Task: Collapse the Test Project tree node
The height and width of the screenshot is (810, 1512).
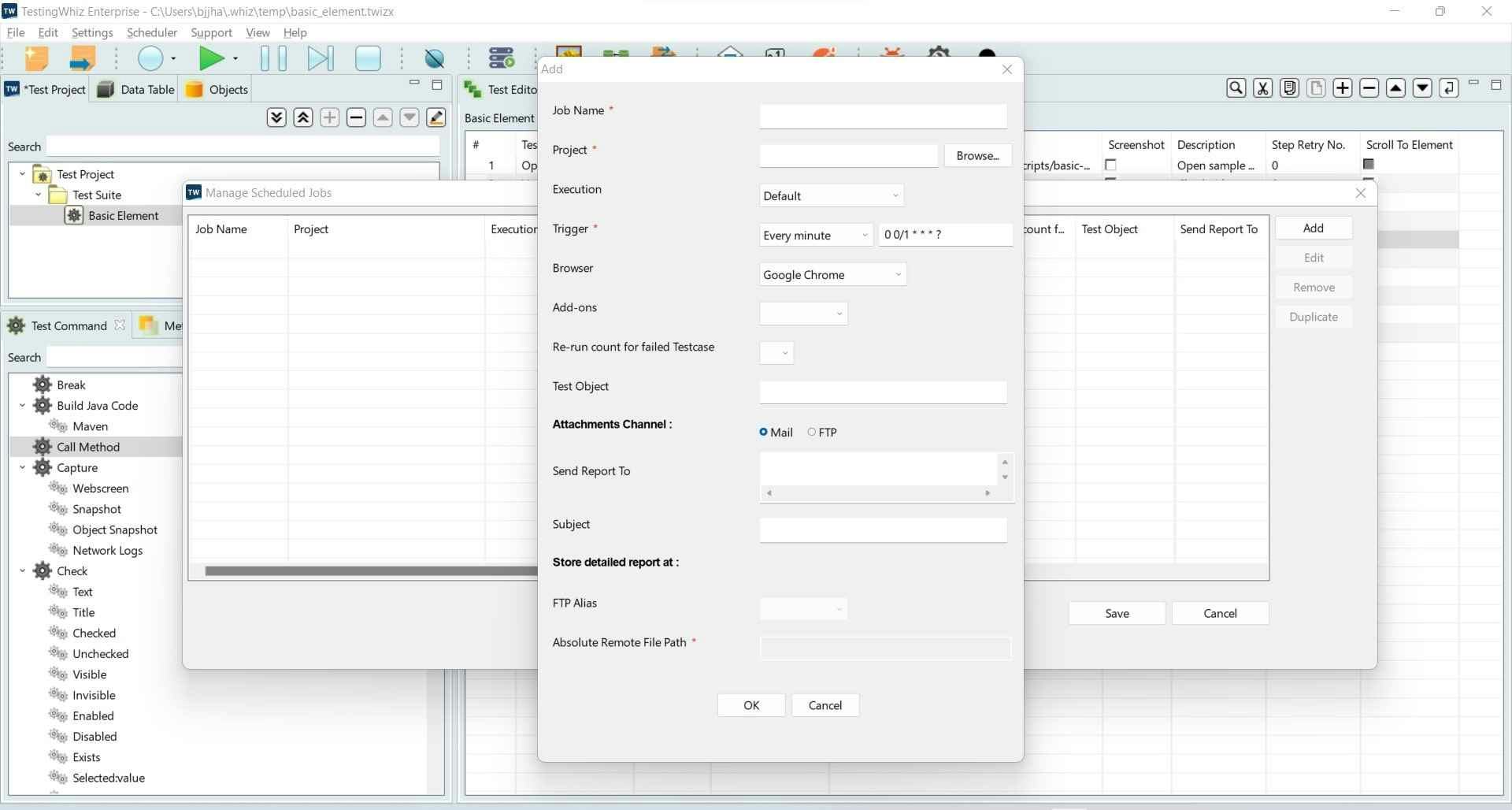Action: pyautogui.click(x=22, y=174)
